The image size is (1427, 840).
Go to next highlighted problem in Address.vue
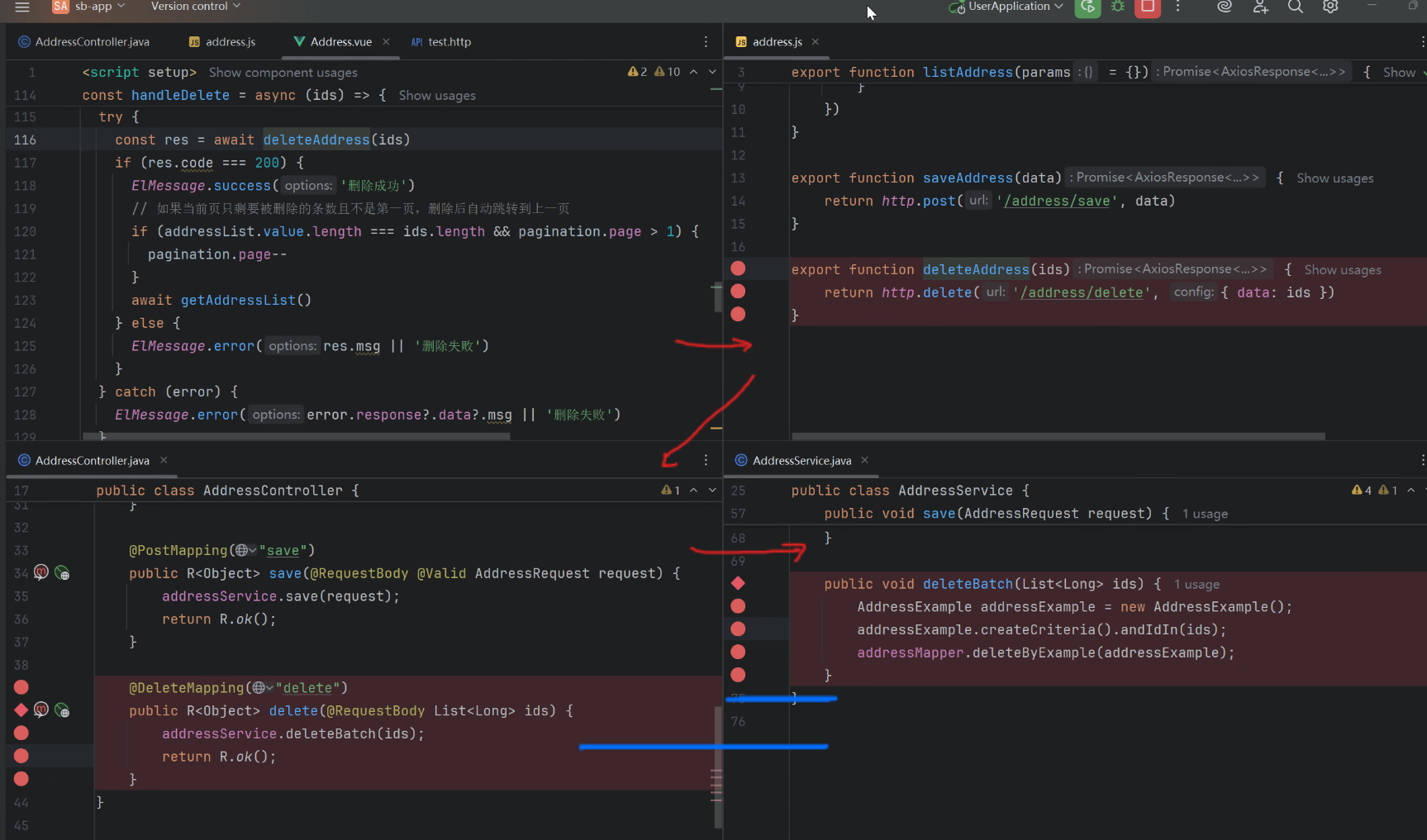click(712, 72)
